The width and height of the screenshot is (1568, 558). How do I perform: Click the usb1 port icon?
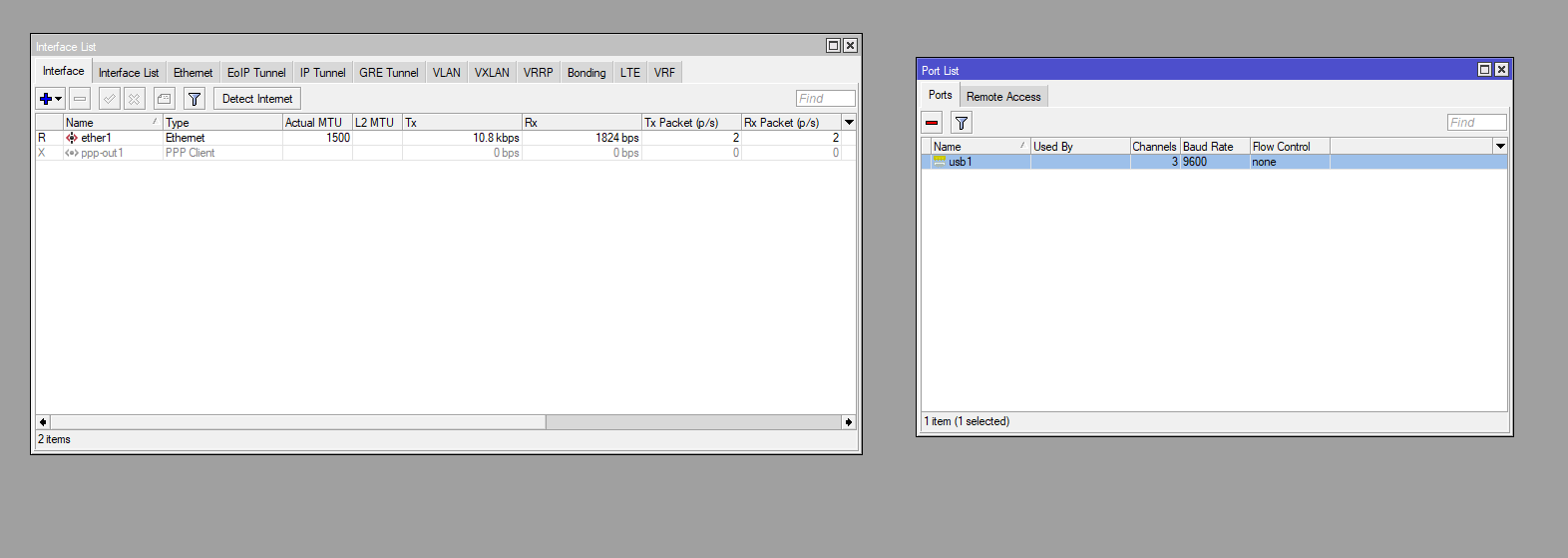point(939,161)
